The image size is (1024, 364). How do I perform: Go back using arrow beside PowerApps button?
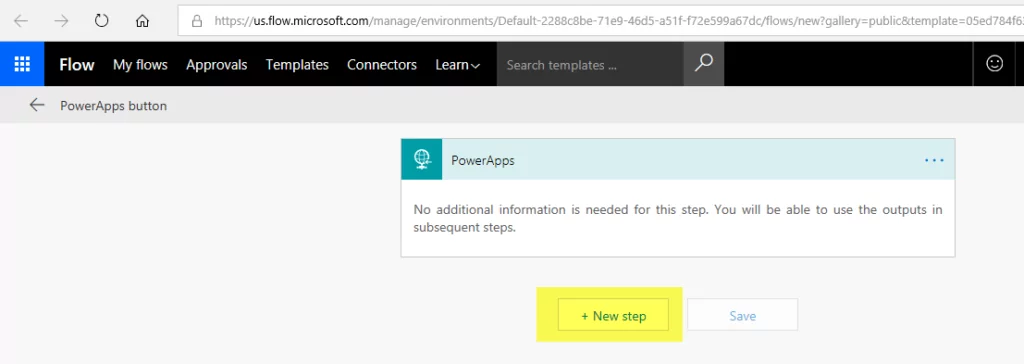37,105
